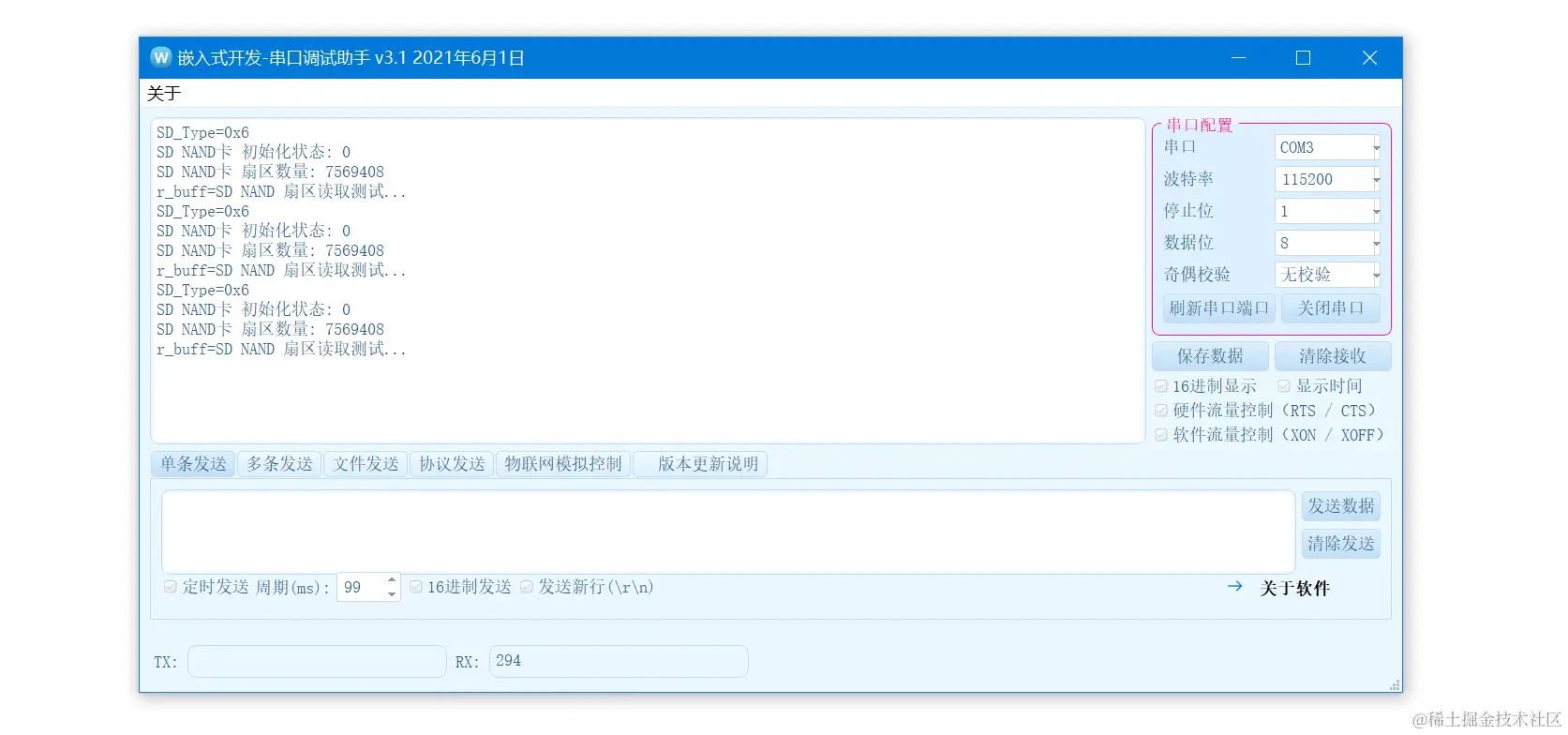Screen dimensions: 1568x735
Task: Open the 关于软件 link
Action: [1294, 589]
